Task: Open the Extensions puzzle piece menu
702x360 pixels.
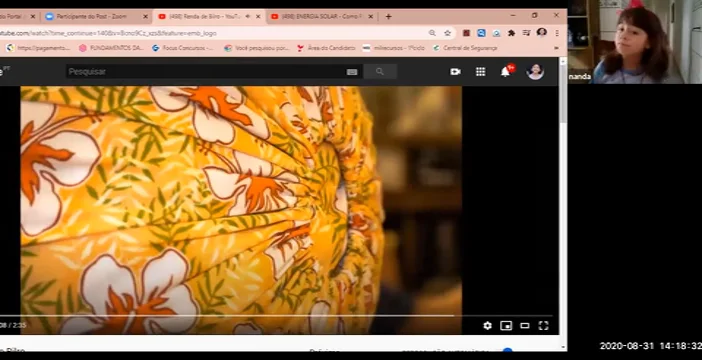Action: (511, 33)
